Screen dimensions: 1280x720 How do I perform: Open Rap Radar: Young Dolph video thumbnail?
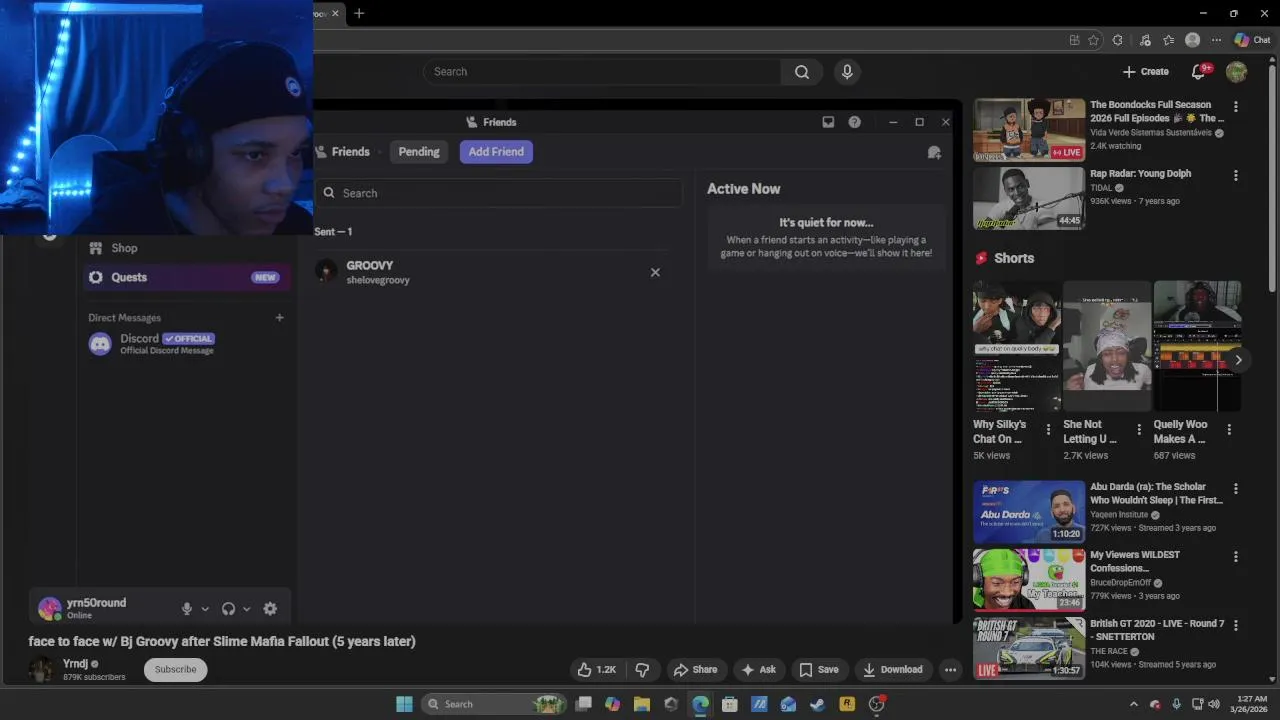[1029, 198]
